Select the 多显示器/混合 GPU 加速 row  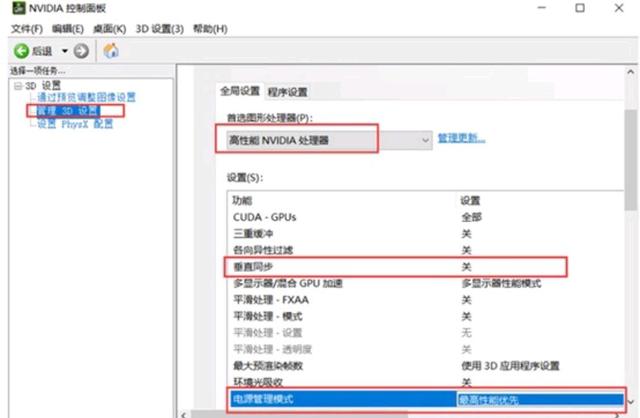[424, 283]
